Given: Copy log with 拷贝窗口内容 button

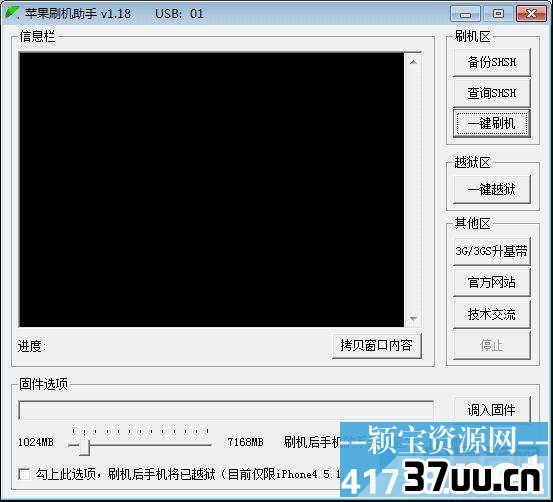Looking at the screenshot, I should [x=377, y=345].
